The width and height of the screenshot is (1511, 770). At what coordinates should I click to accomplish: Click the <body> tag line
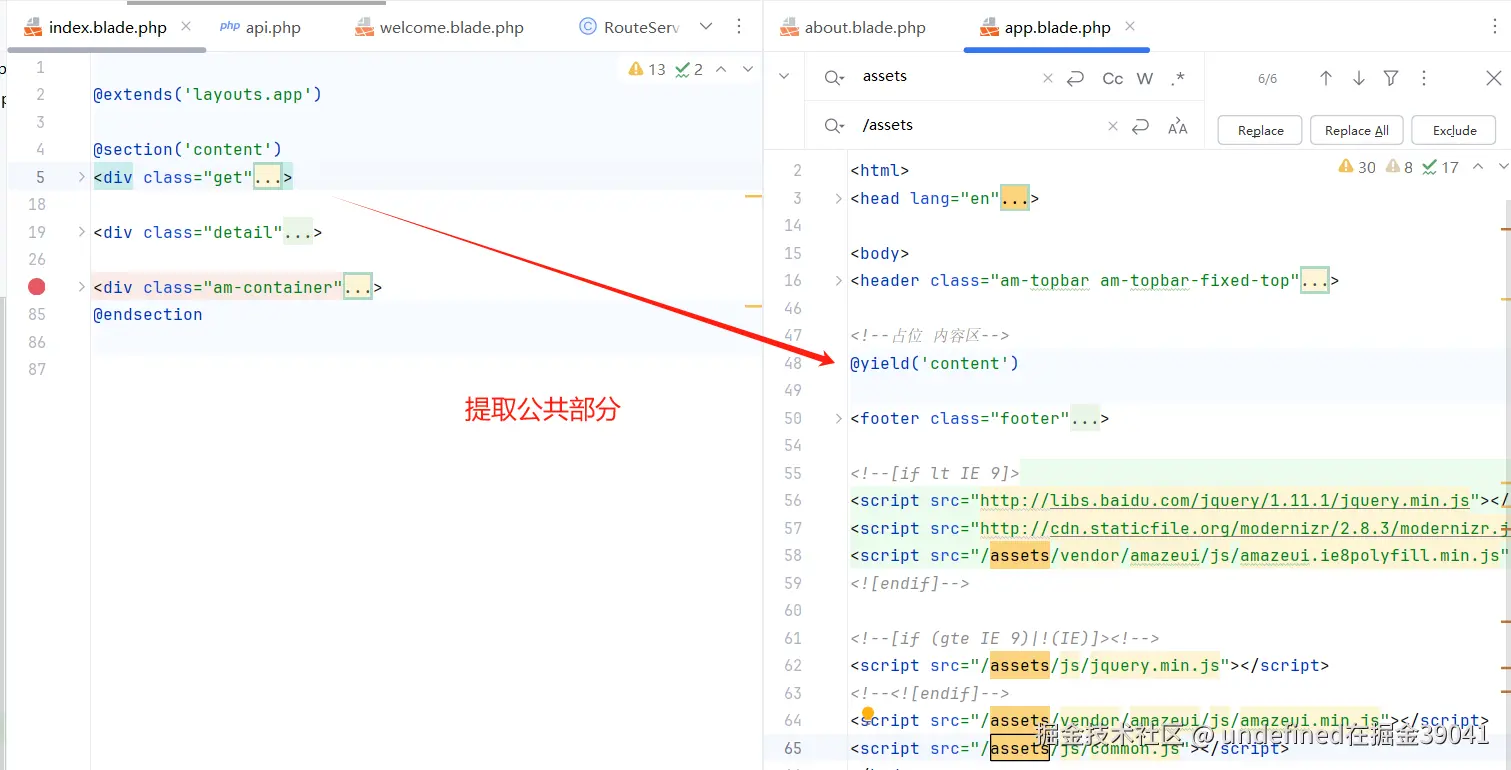point(880,253)
